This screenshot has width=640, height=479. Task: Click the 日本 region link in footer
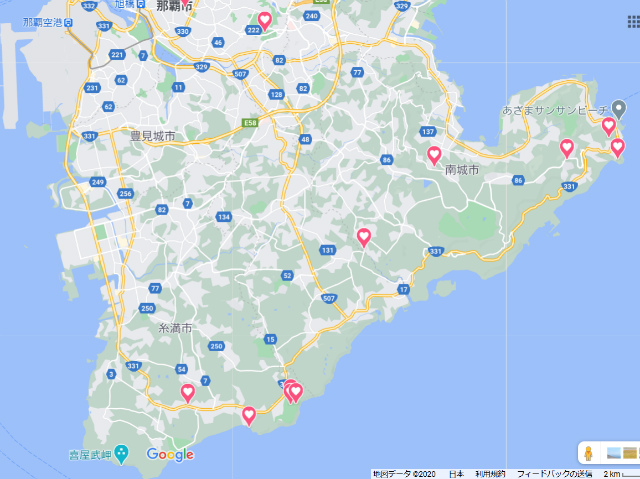tap(456, 474)
